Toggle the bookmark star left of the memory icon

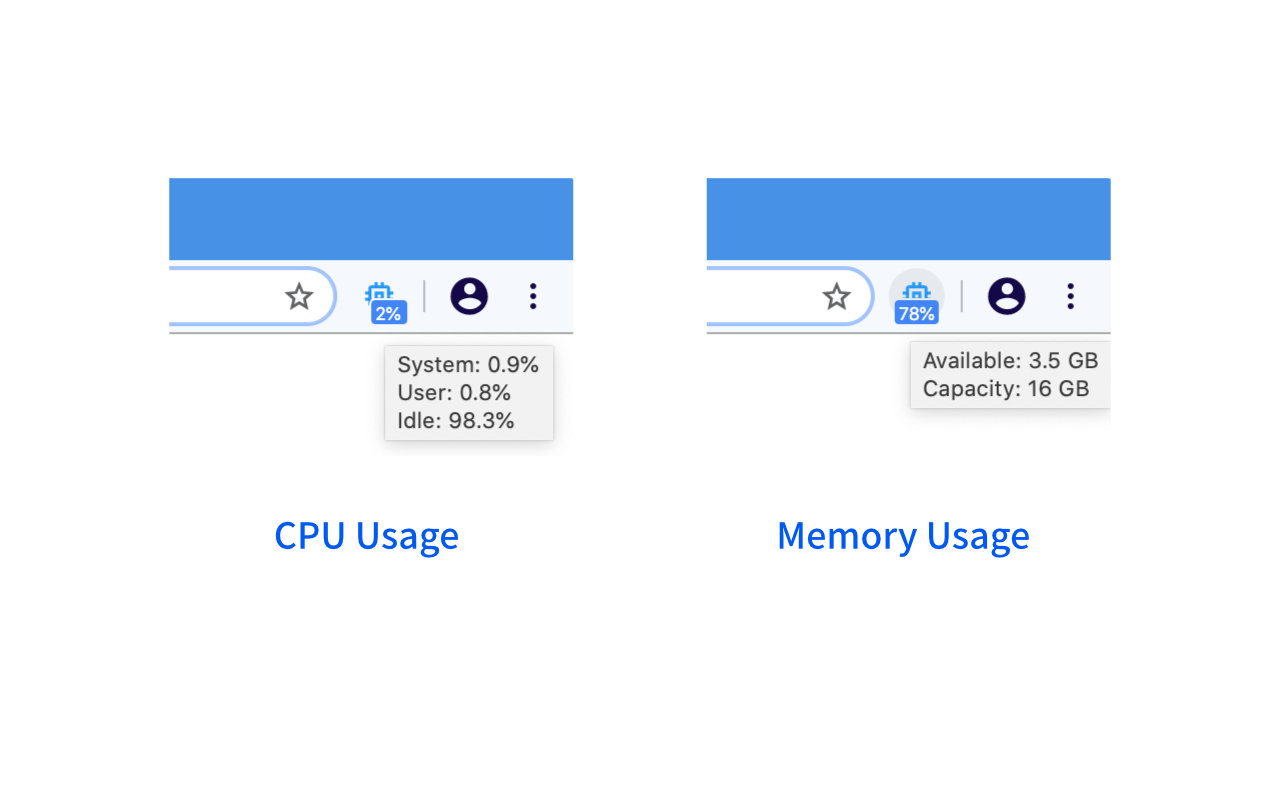coord(837,296)
